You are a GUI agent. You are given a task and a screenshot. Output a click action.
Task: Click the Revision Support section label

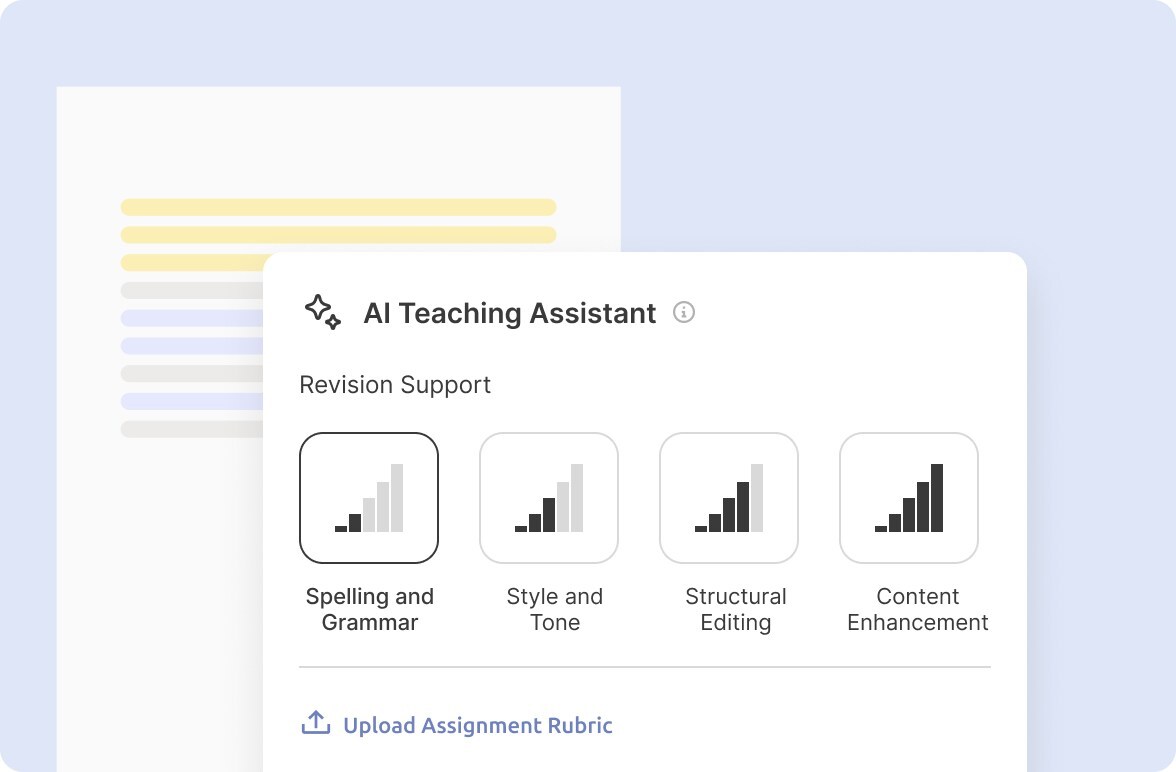[395, 385]
